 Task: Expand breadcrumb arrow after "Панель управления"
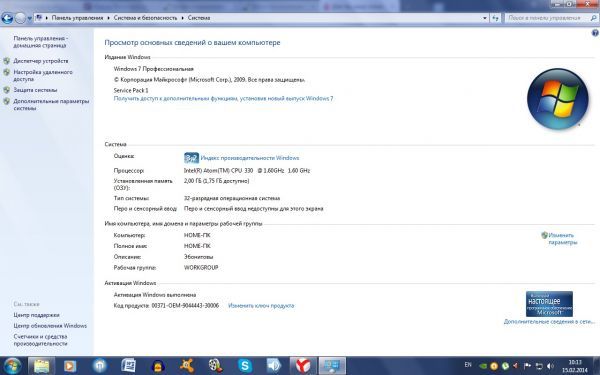tap(108, 18)
